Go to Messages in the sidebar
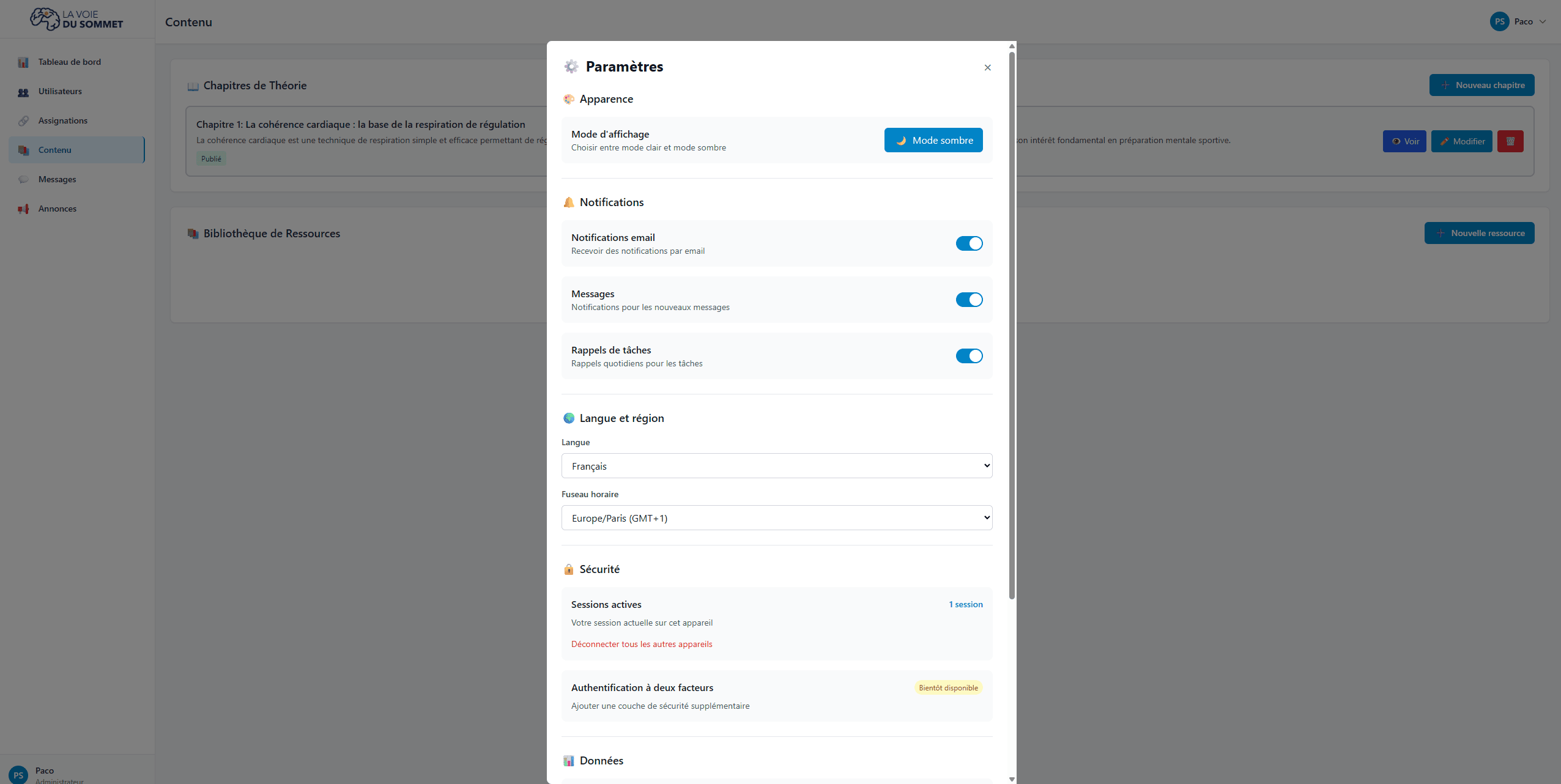Screen dimensions: 1561x784 [57, 179]
